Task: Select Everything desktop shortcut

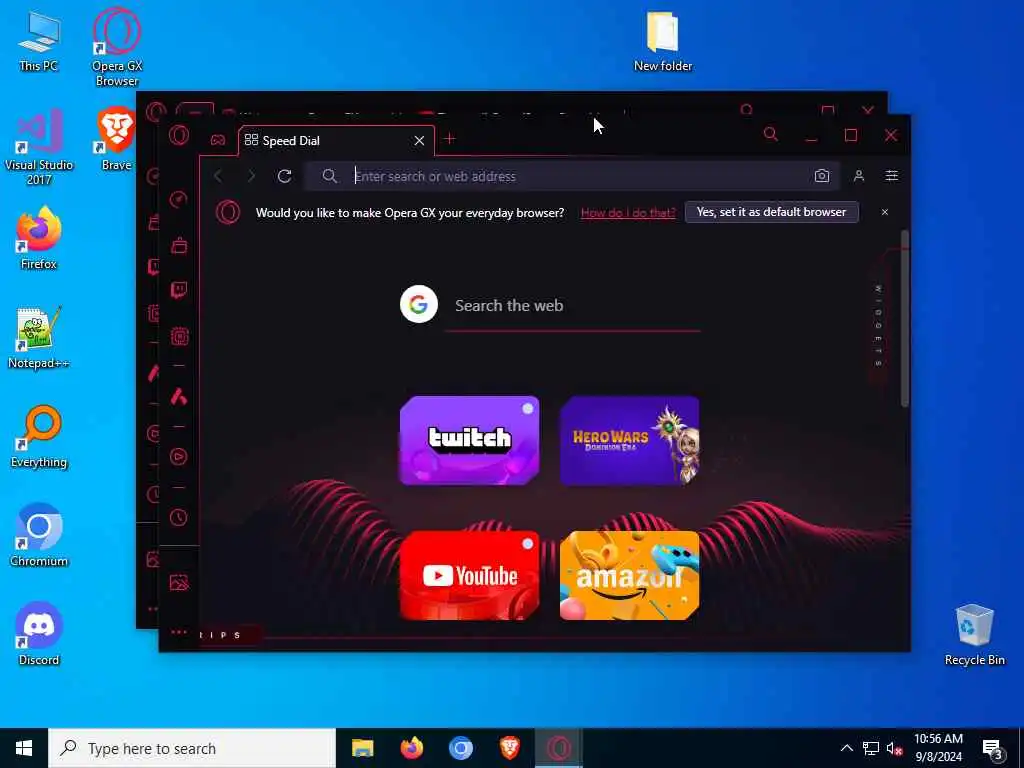Action: point(39,437)
